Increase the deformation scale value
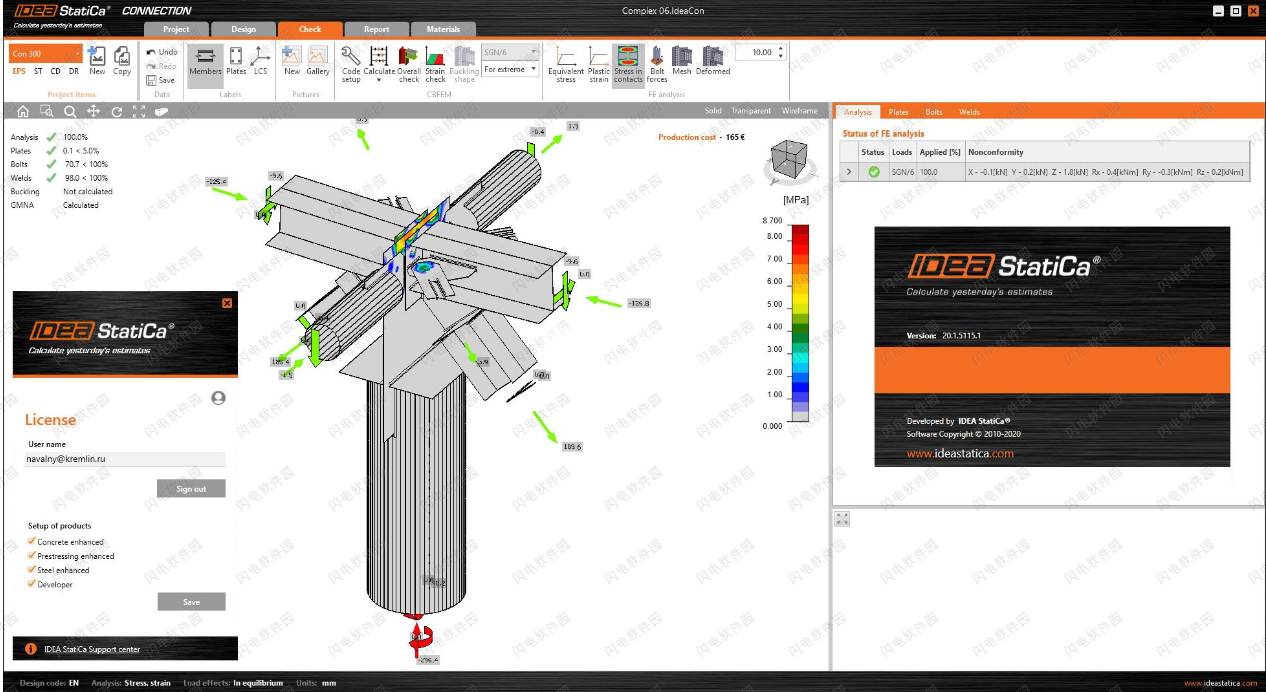Image resolution: width=1266 pixels, height=692 pixels. click(781, 48)
